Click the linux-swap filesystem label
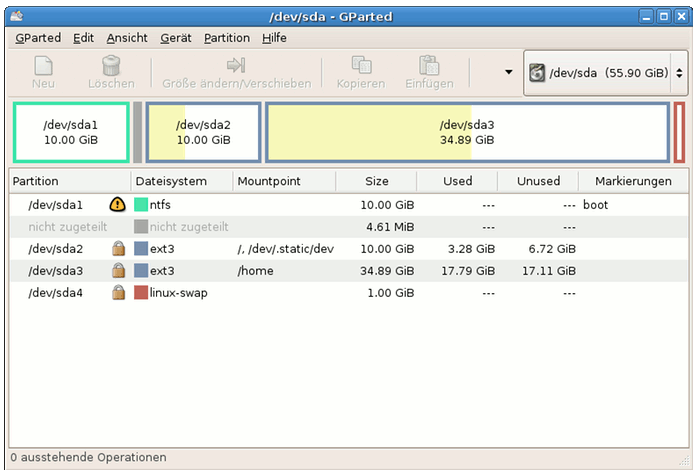The width and height of the screenshot is (696, 473). (x=178, y=292)
